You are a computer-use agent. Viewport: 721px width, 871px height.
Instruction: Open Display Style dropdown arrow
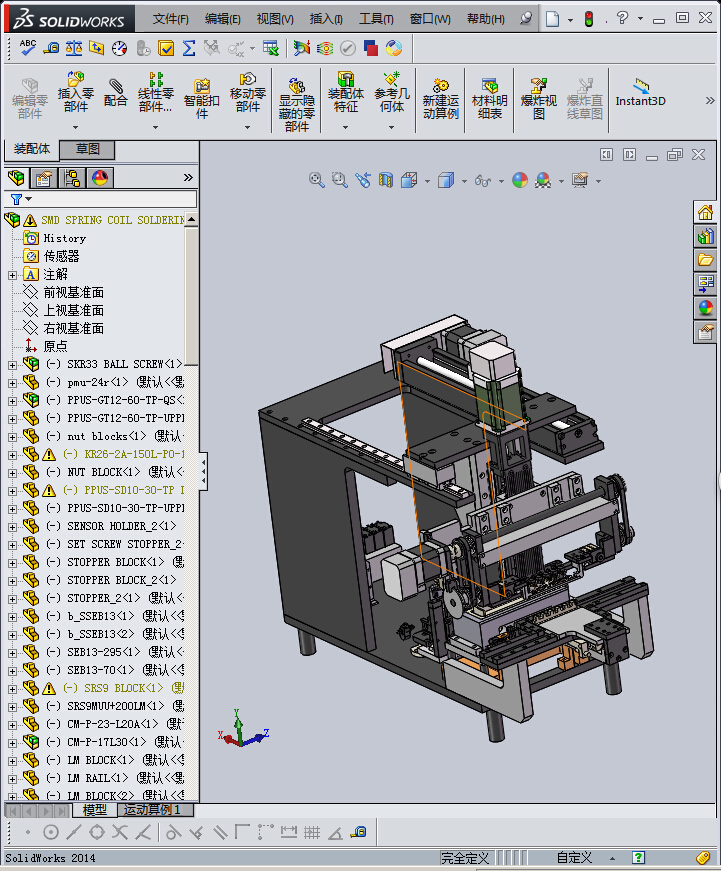pyautogui.click(x=464, y=181)
